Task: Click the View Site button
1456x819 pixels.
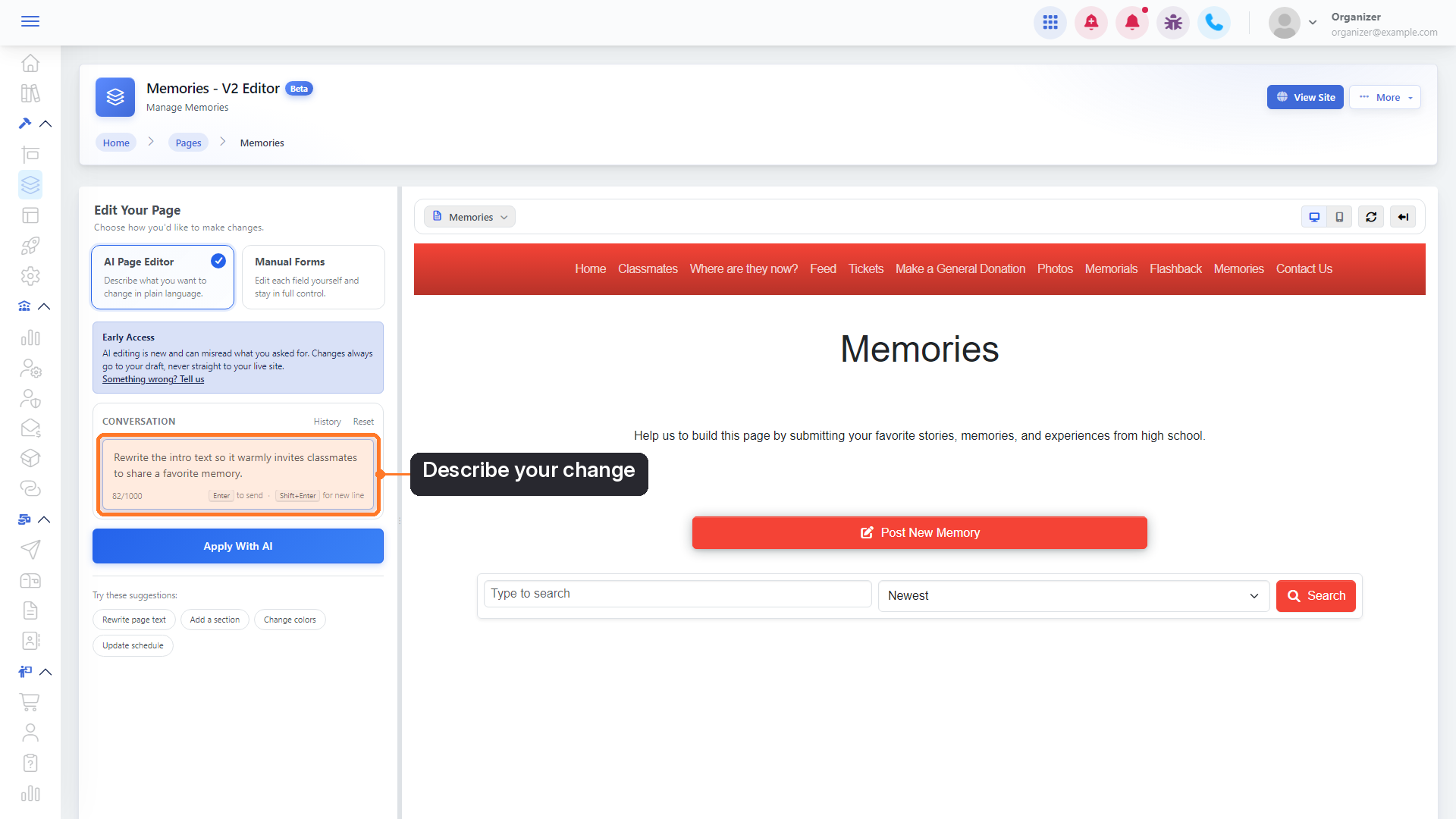Action: 1305,97
